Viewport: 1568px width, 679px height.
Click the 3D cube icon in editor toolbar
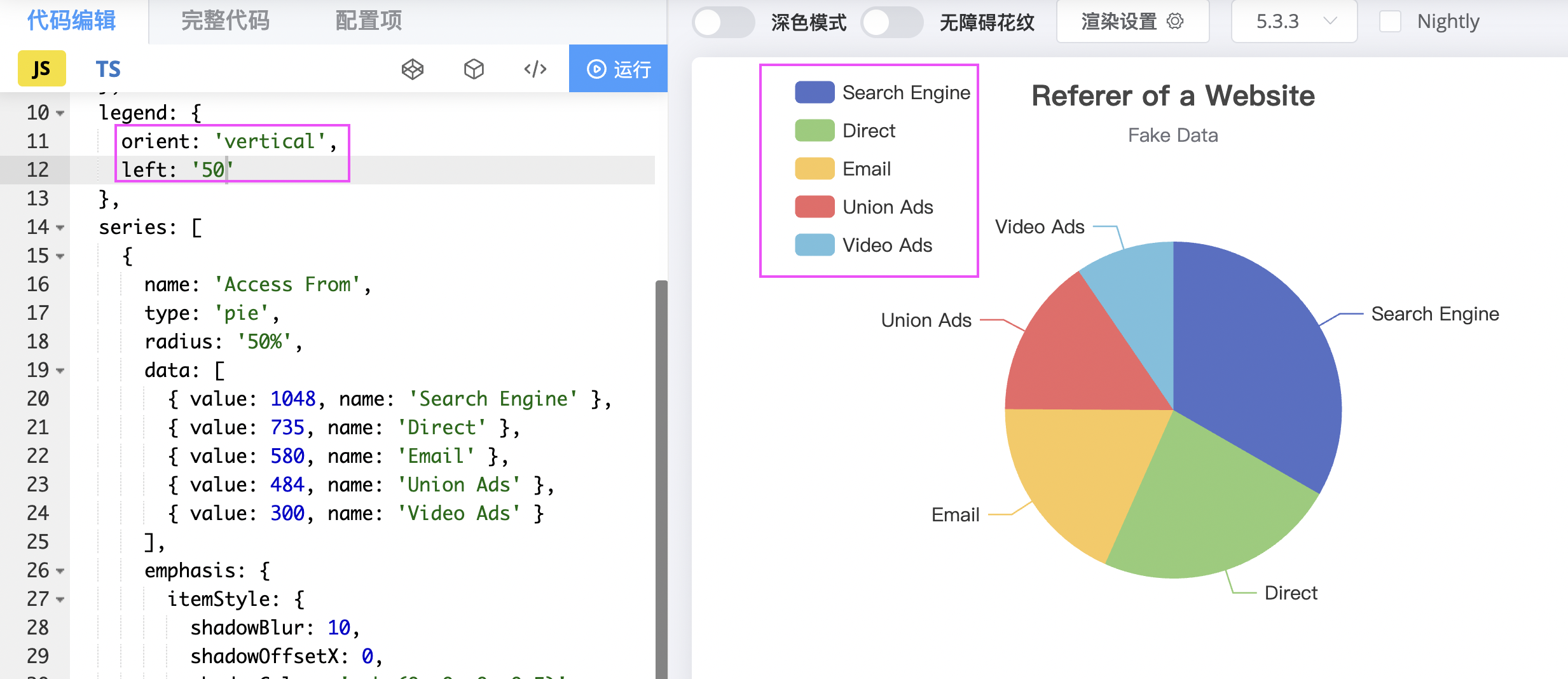tap(474, 69)
